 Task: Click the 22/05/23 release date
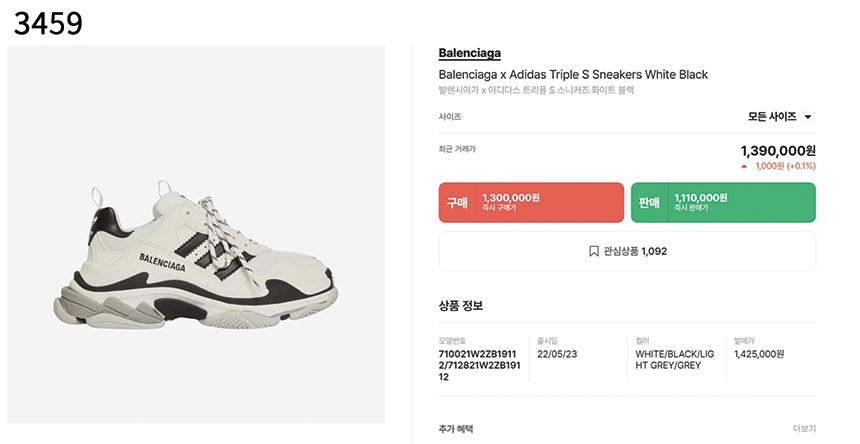[558, 354]
